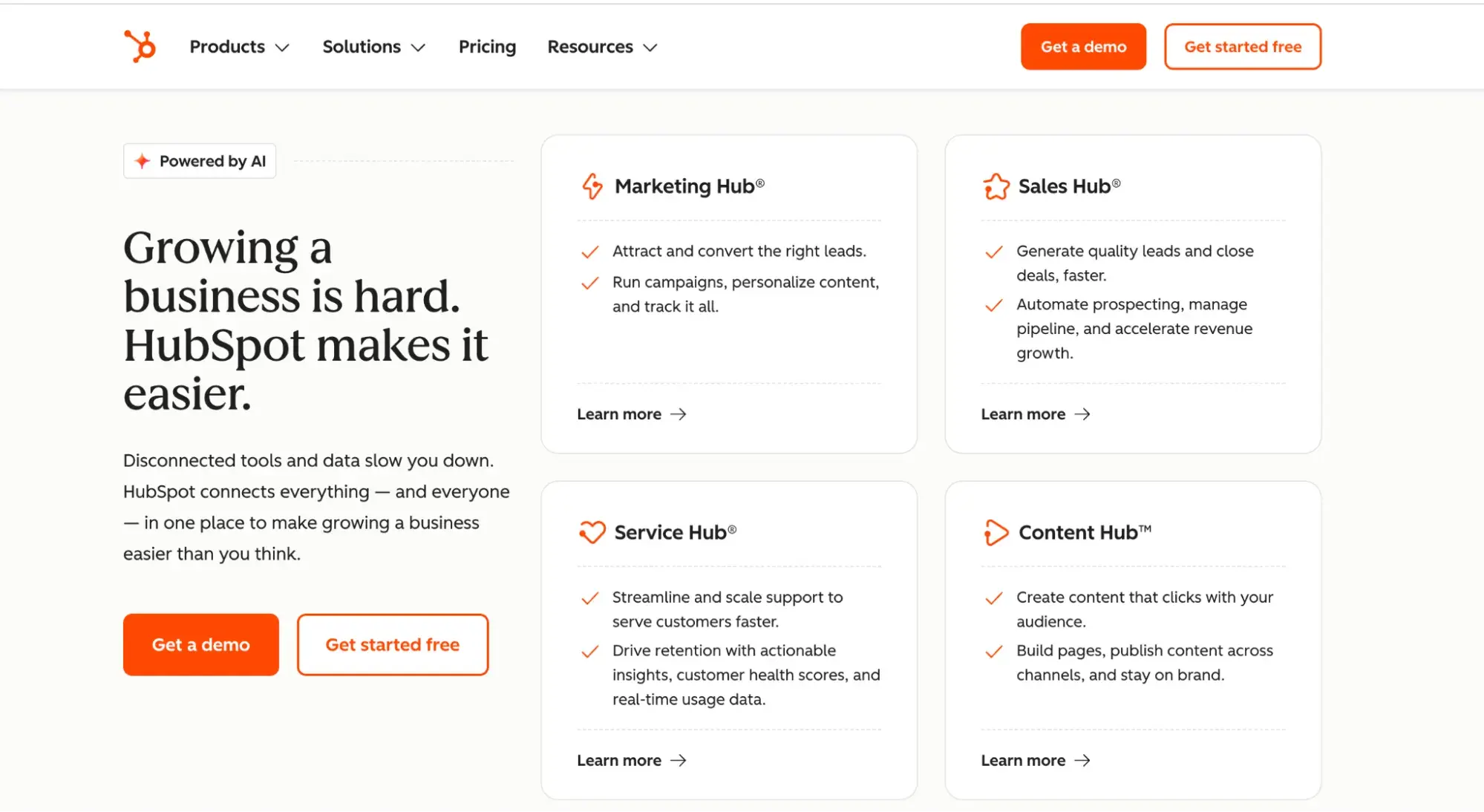This screenshot has height=812, width=1484.
Task: Click arrow next to Service Hub Learn more
Action: (x=678, y=760)
